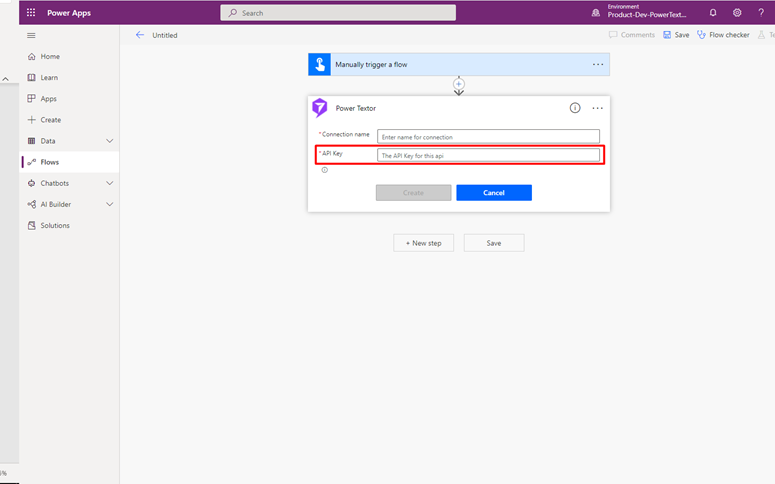The width and height of the screenshot is (775, 484).
Task: Open the trigger card ellipsis menu
Action: [598, 64]
